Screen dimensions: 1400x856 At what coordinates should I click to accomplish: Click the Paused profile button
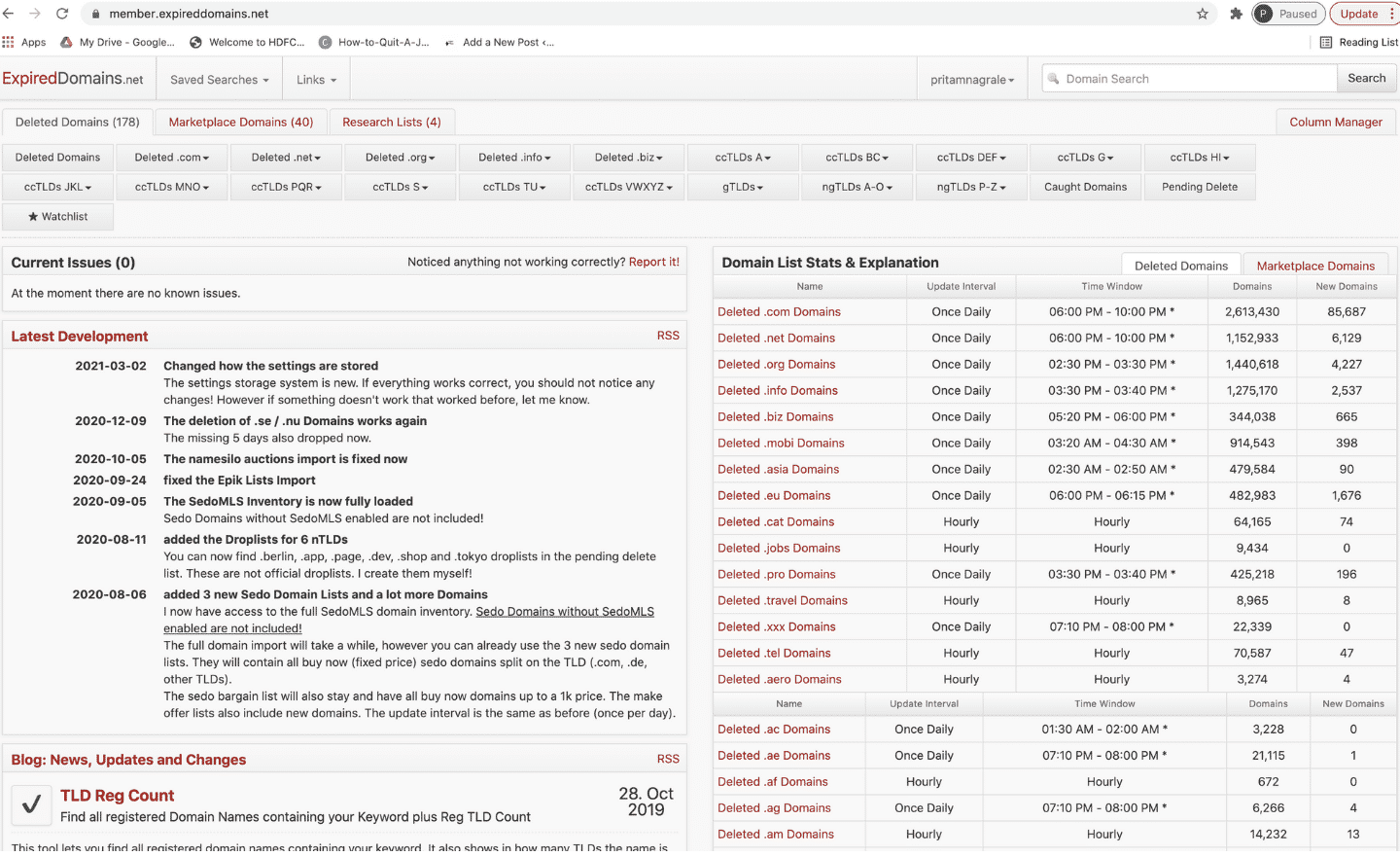pyautogui.click(x=1288, y=14)
